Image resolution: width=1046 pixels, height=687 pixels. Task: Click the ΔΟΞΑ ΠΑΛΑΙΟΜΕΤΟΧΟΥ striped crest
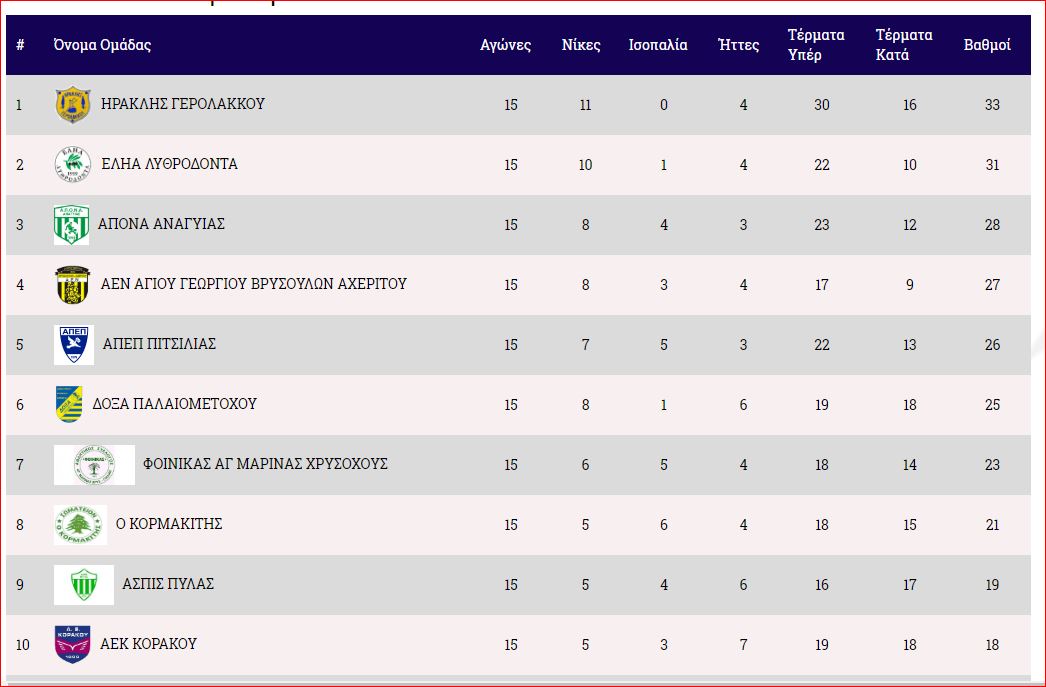(x=69, y=405)
